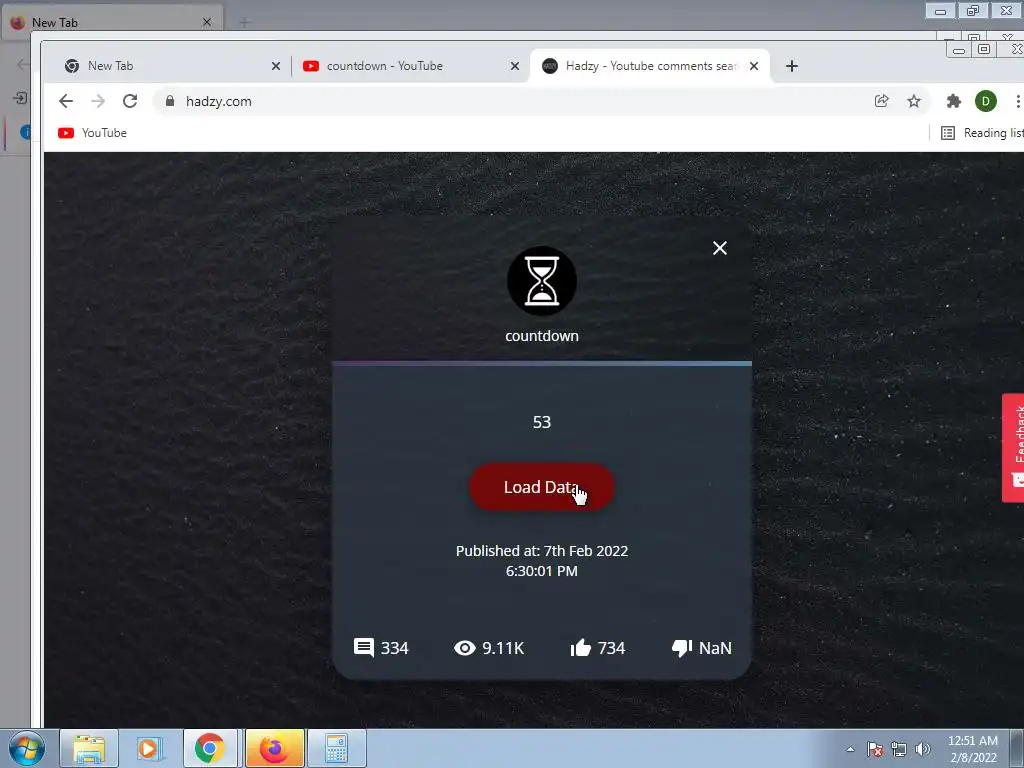This screenshot has height=768, width=1024.
Task: Show hidden system tray icons
Action: click(850, 749)
